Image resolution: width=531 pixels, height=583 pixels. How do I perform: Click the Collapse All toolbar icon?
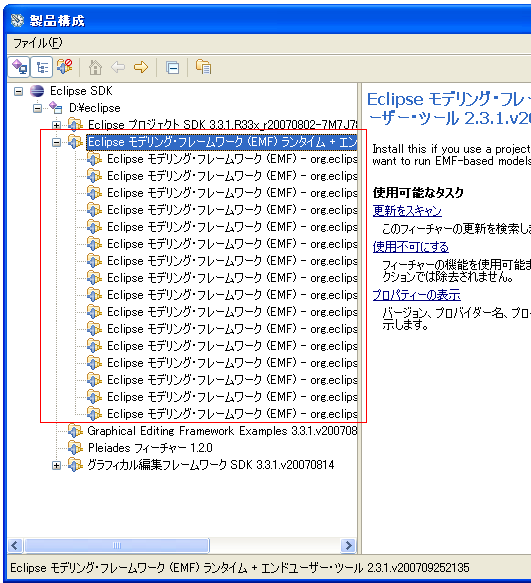tap(173, 68)
